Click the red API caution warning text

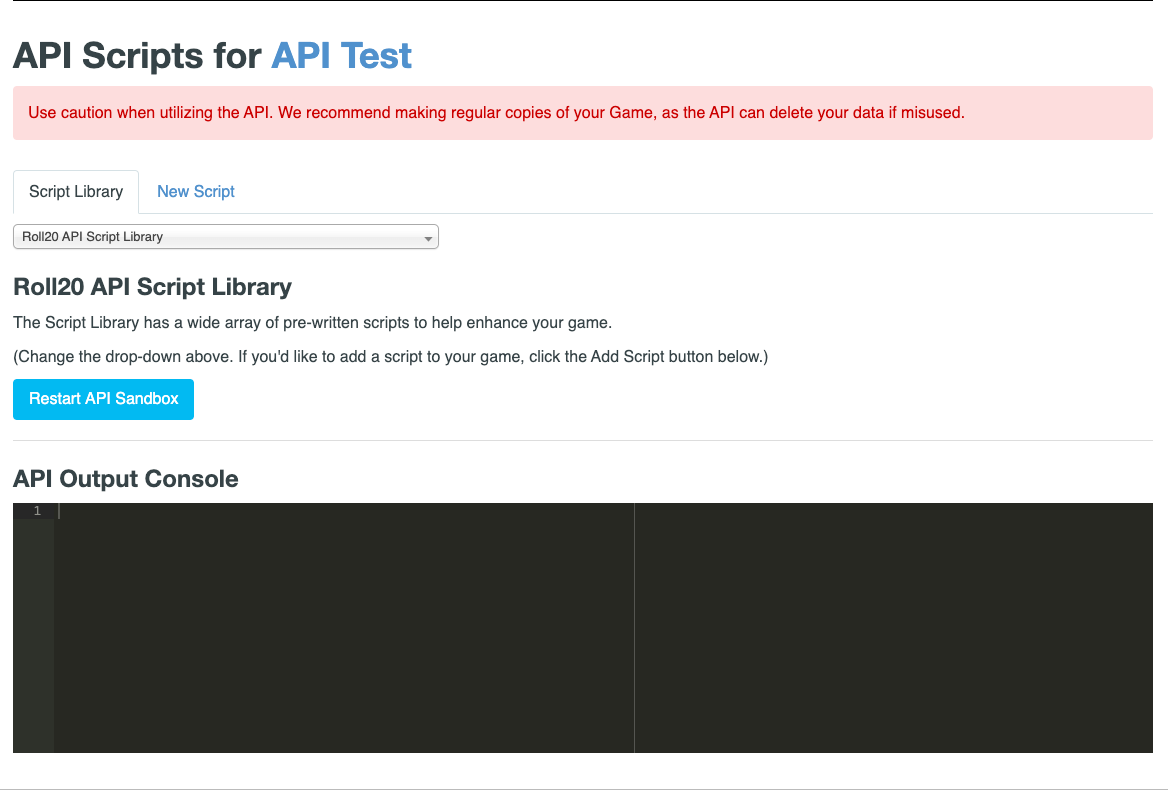point(496,112)
